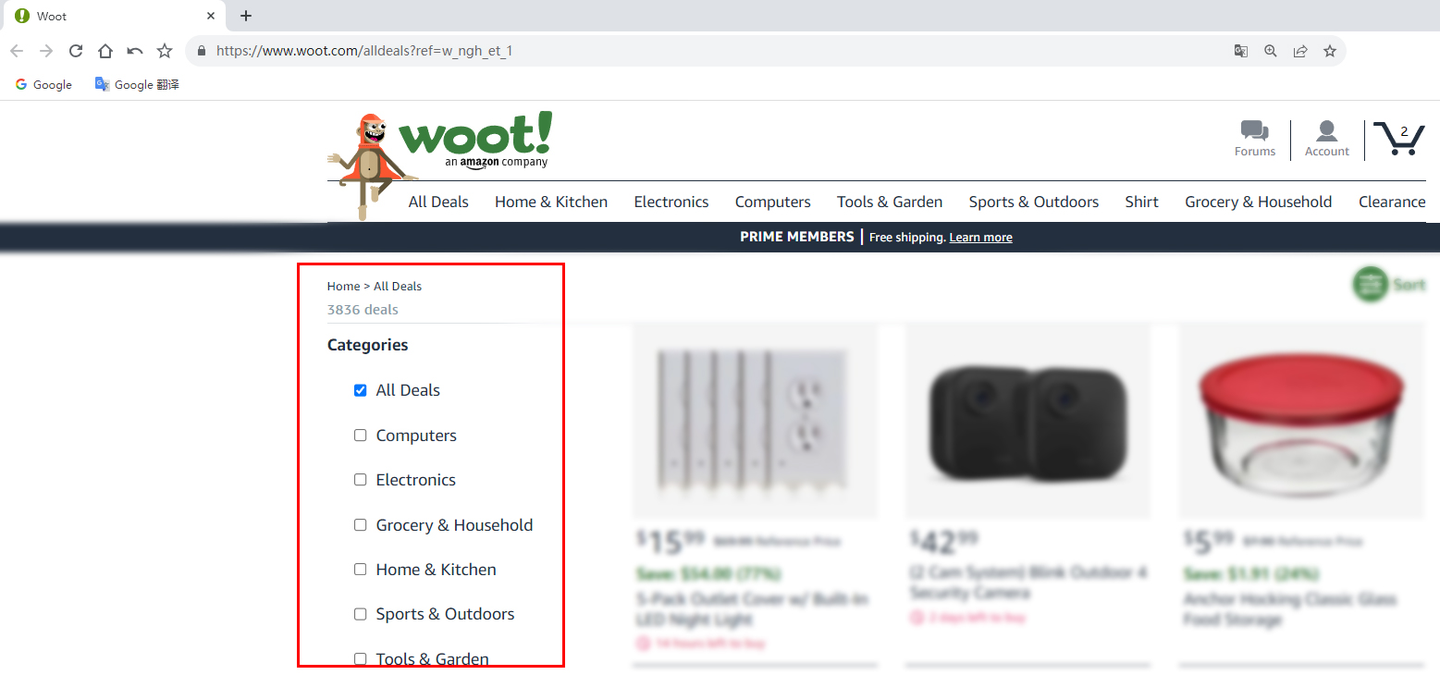Uncheck the All Deals checkbox

(360, 391)
